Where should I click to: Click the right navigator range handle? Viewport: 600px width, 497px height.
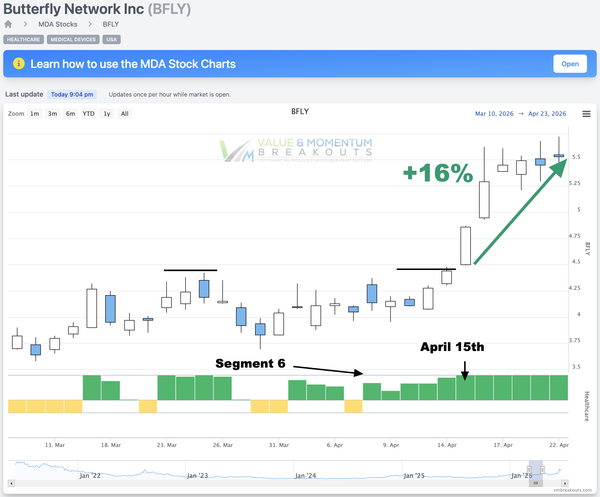(x=542, y=469)
